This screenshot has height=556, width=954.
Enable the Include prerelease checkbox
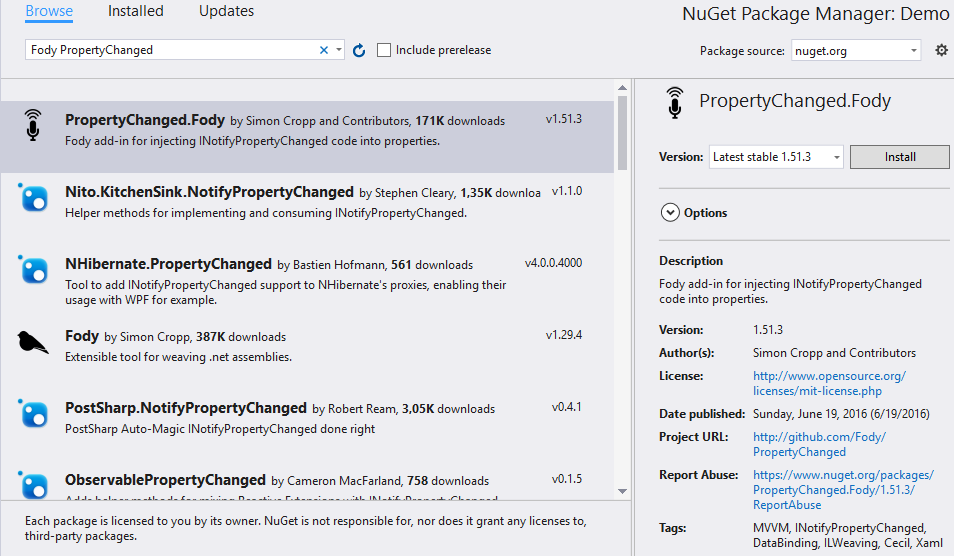pos(384,50)
